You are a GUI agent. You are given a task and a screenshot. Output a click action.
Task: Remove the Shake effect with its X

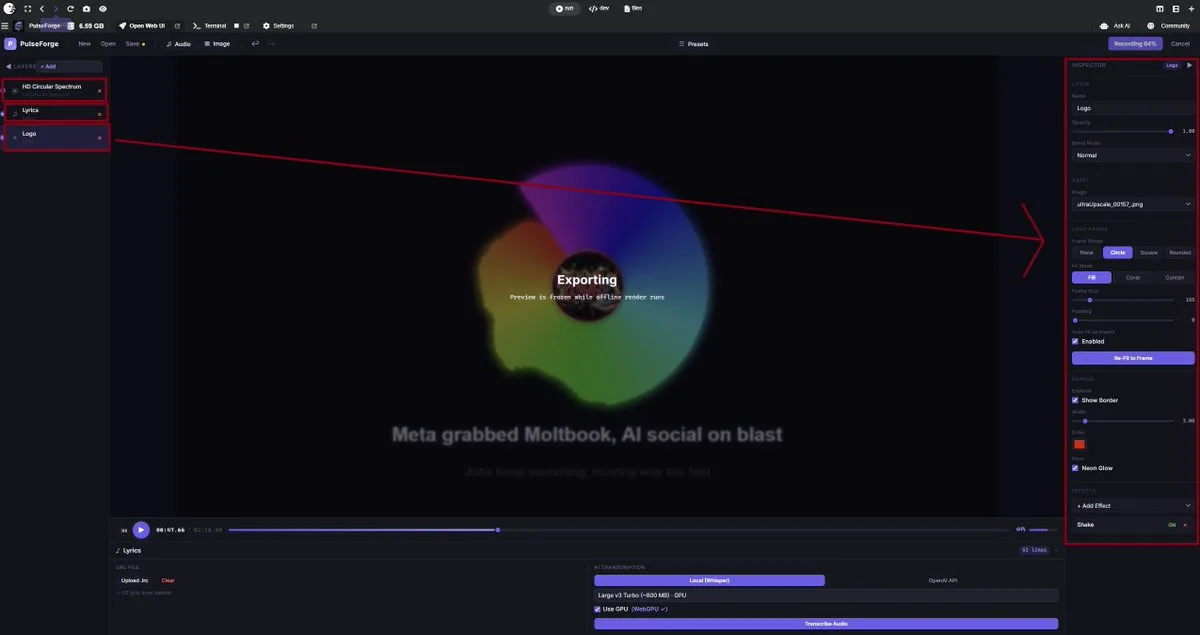tap(1186, 524)
